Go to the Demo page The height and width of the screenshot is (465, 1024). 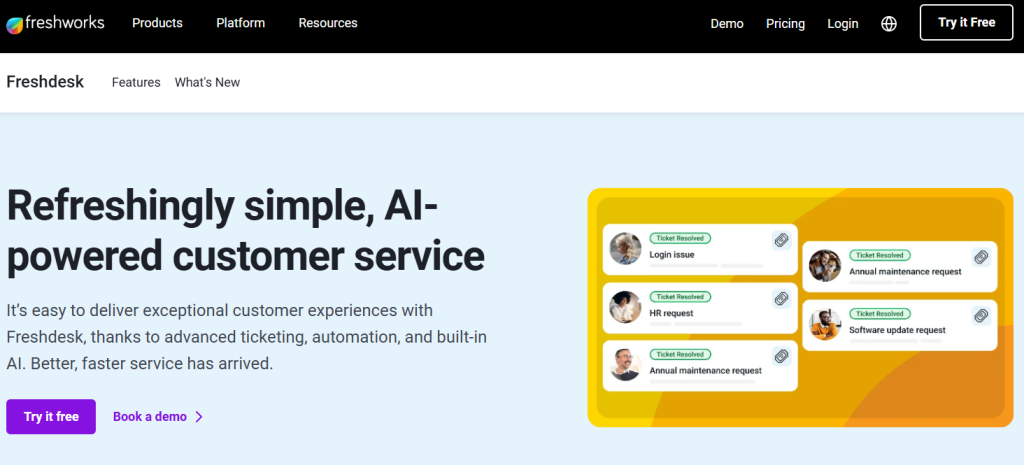[727, 24]
